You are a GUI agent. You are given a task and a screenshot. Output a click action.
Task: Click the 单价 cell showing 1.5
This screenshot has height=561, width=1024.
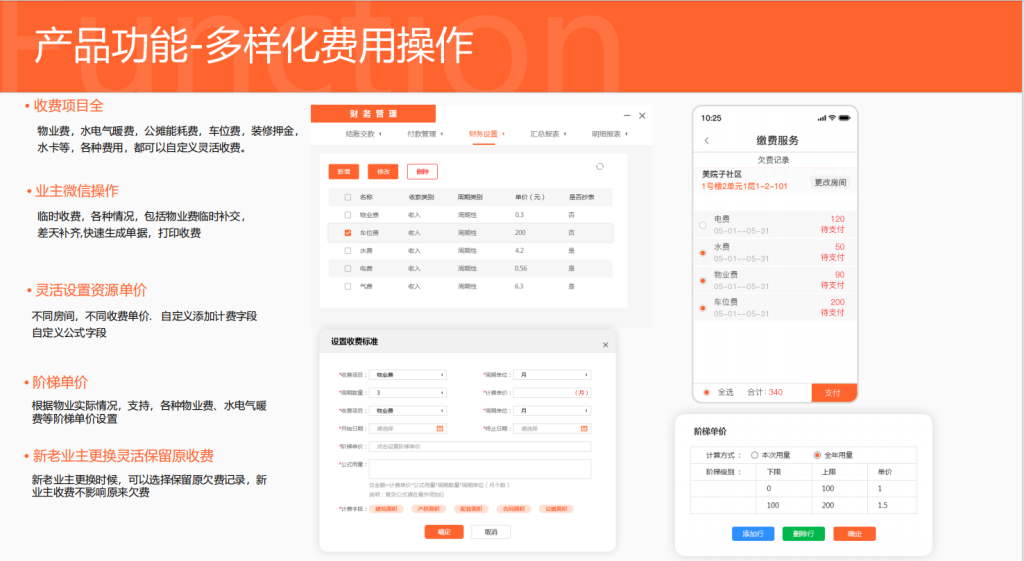click(892, 505)
